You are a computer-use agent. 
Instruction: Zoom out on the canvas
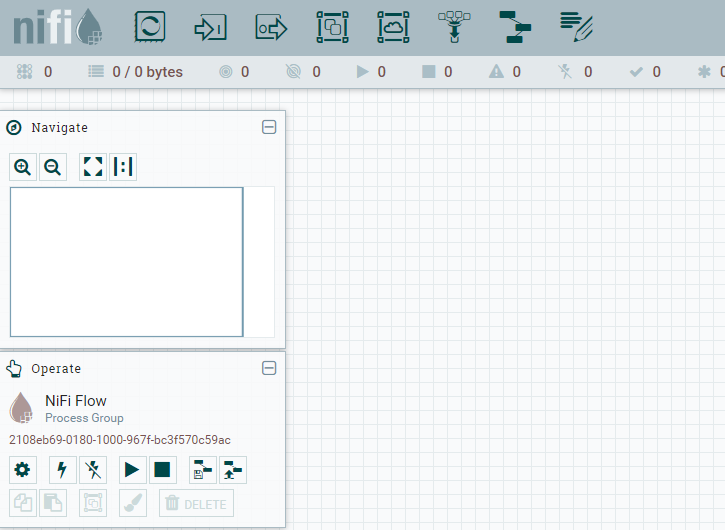coord(53,167)
